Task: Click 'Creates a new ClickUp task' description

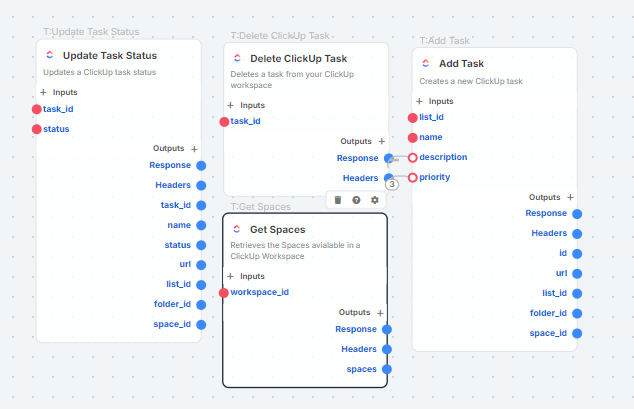Action: (x=471, y=81)
